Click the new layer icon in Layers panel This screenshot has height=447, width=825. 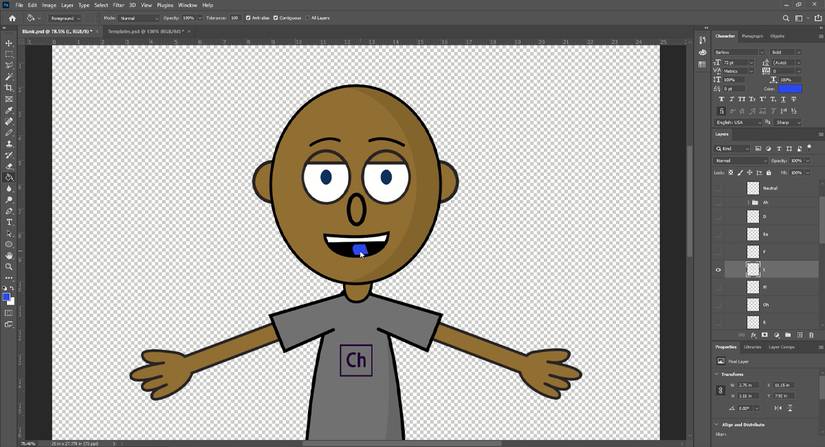pos(799,335)
